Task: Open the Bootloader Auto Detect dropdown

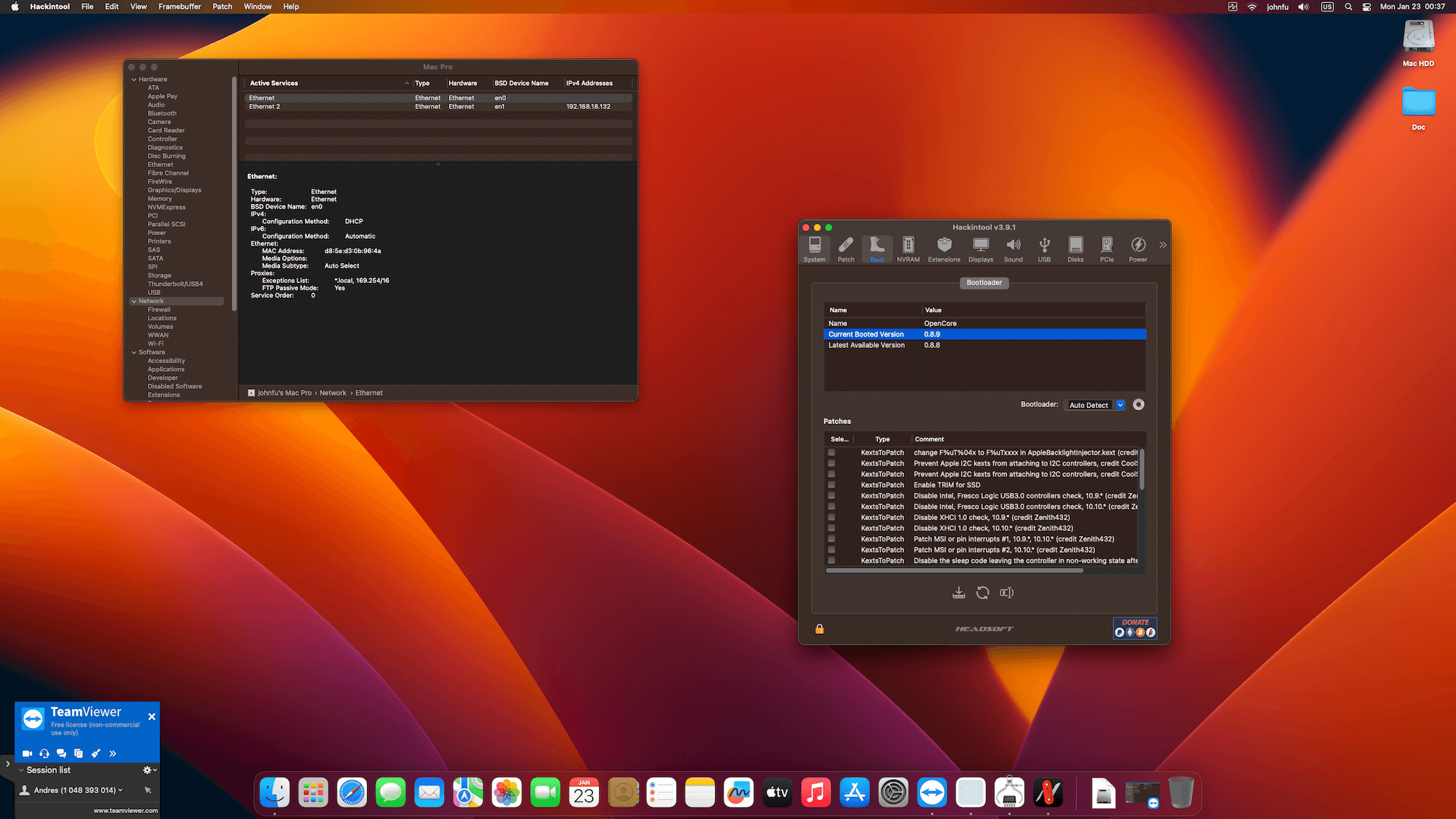Action: tap(1094, 404)
